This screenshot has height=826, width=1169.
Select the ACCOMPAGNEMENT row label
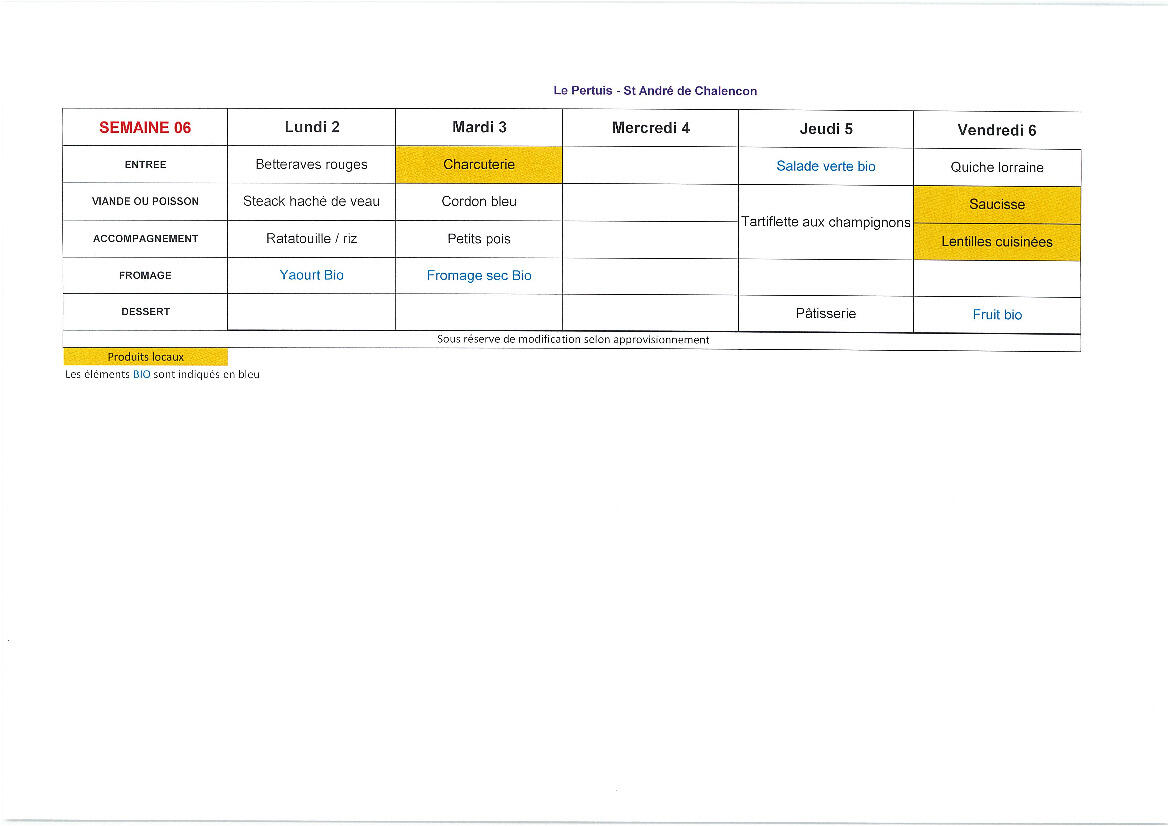click(x=145, y=239)
